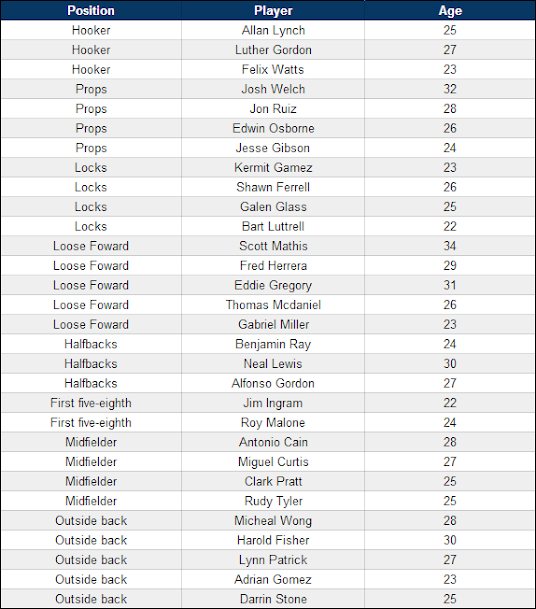Select the Luther Gordon cell

[273, 50]
